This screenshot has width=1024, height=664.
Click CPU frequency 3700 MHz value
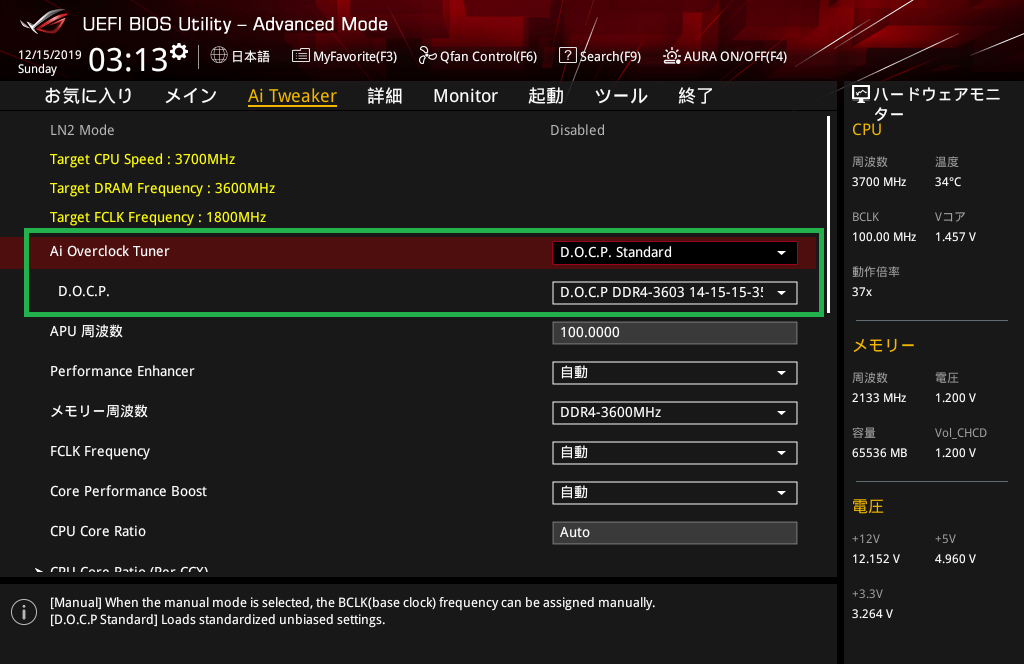point(879,182)
